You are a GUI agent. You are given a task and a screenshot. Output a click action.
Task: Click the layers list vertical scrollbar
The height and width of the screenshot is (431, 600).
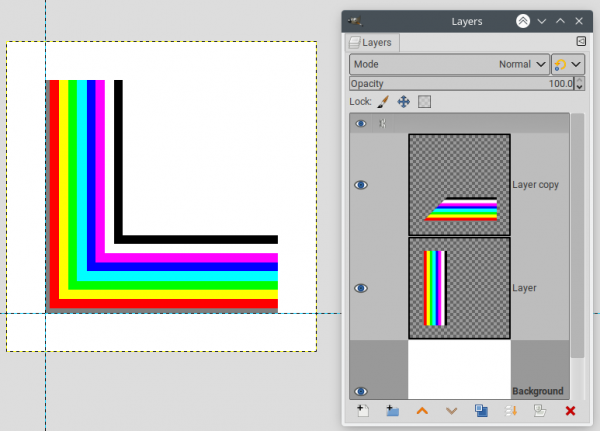click(x=577, y=235)
